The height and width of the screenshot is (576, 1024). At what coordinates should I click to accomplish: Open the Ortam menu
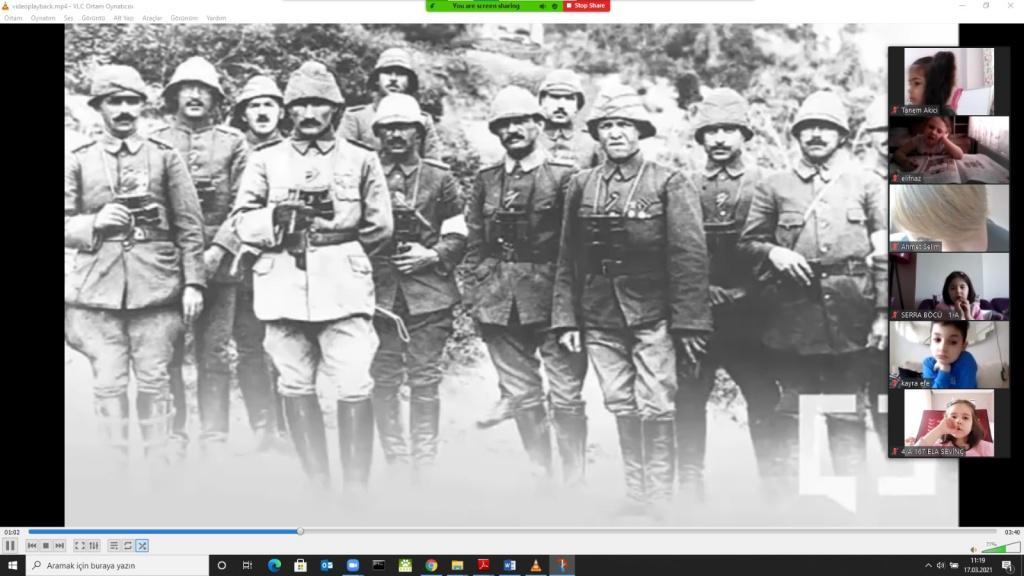coord(13,18)
